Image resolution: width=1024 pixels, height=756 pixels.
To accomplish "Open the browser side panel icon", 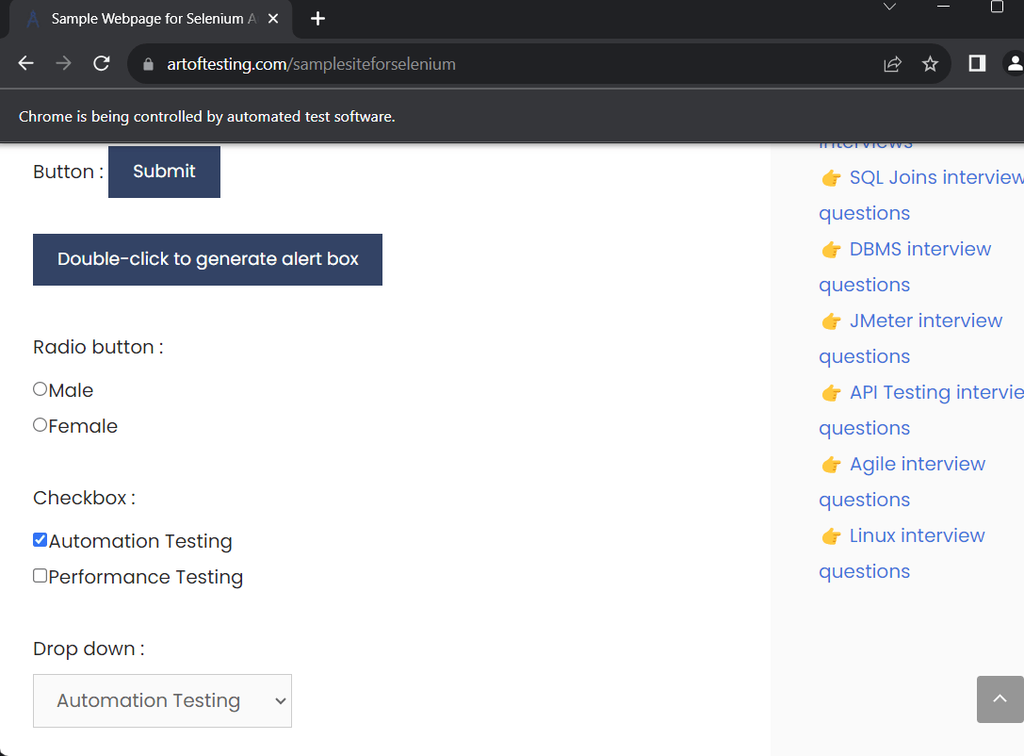I will pos(977,64).
